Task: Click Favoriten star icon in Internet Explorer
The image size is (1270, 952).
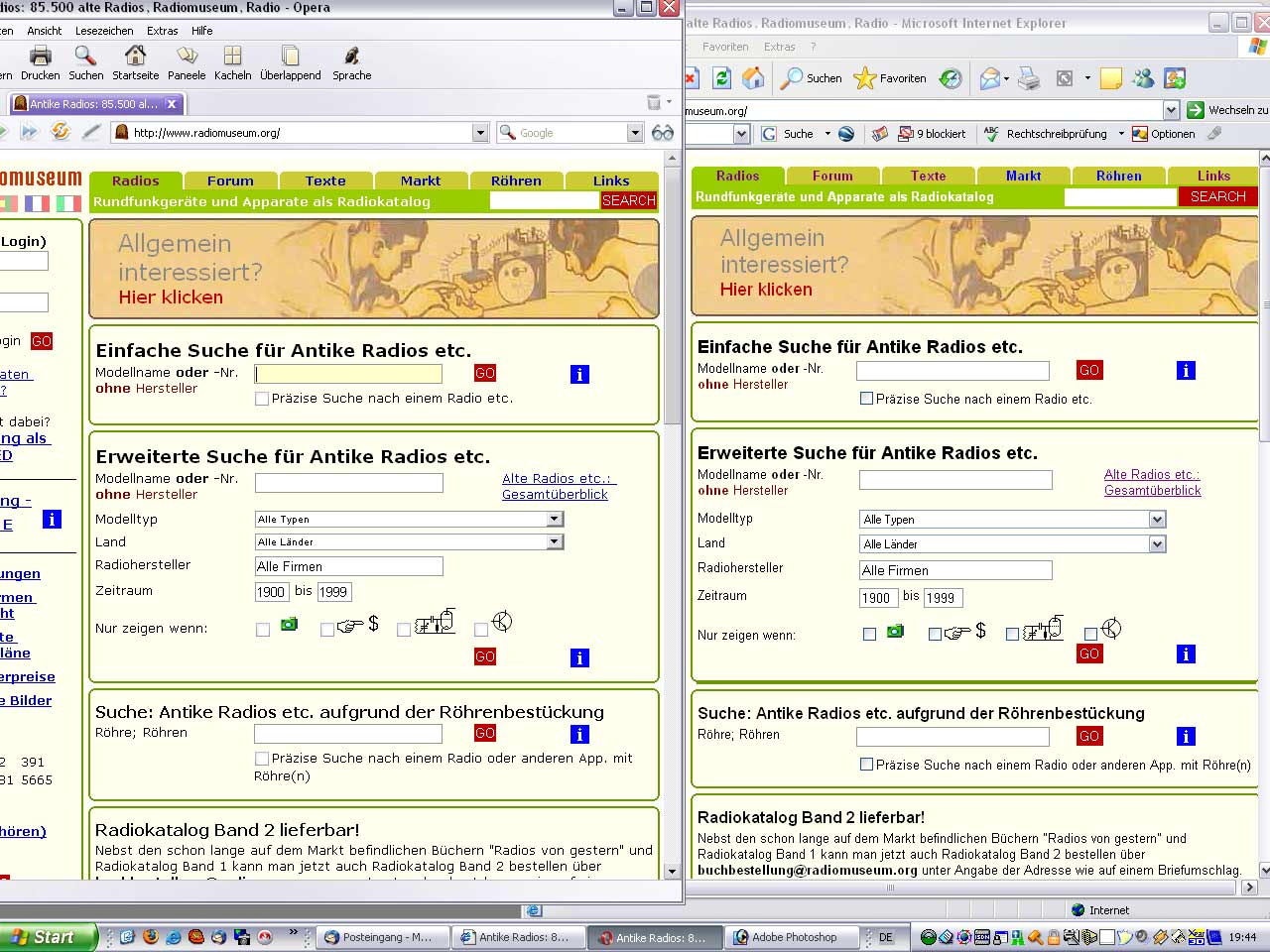Action: click(x=865, y=78)
